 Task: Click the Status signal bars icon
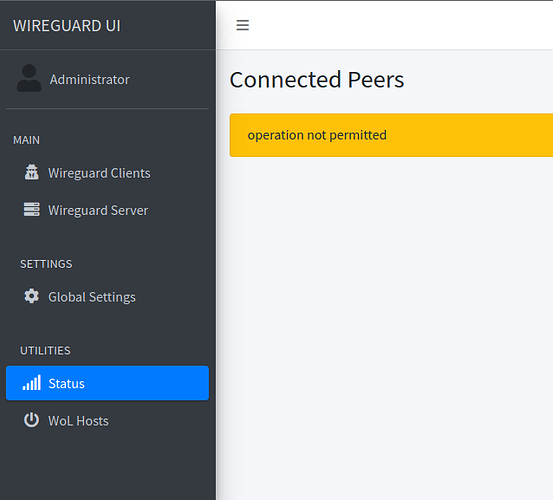click(x=31, y=383)
